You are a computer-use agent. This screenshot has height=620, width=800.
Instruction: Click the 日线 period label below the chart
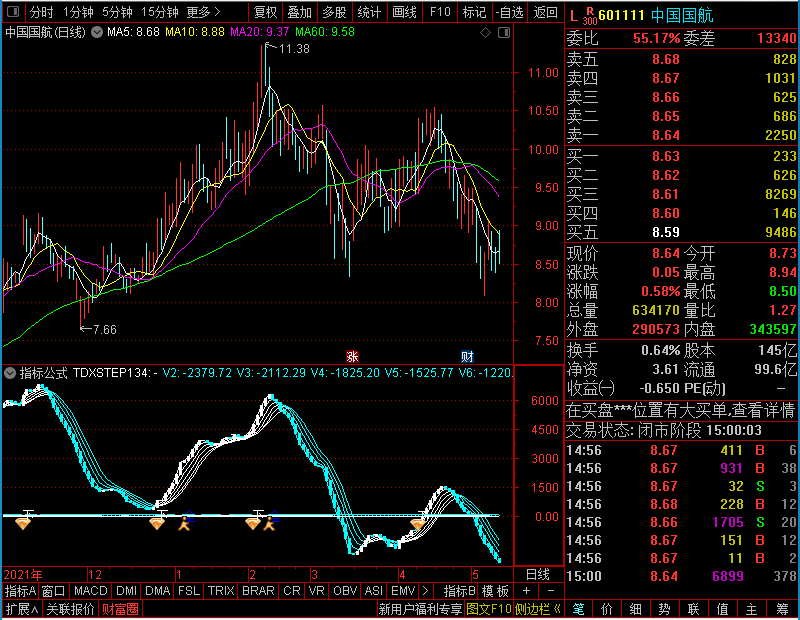[x=538, y=575]
